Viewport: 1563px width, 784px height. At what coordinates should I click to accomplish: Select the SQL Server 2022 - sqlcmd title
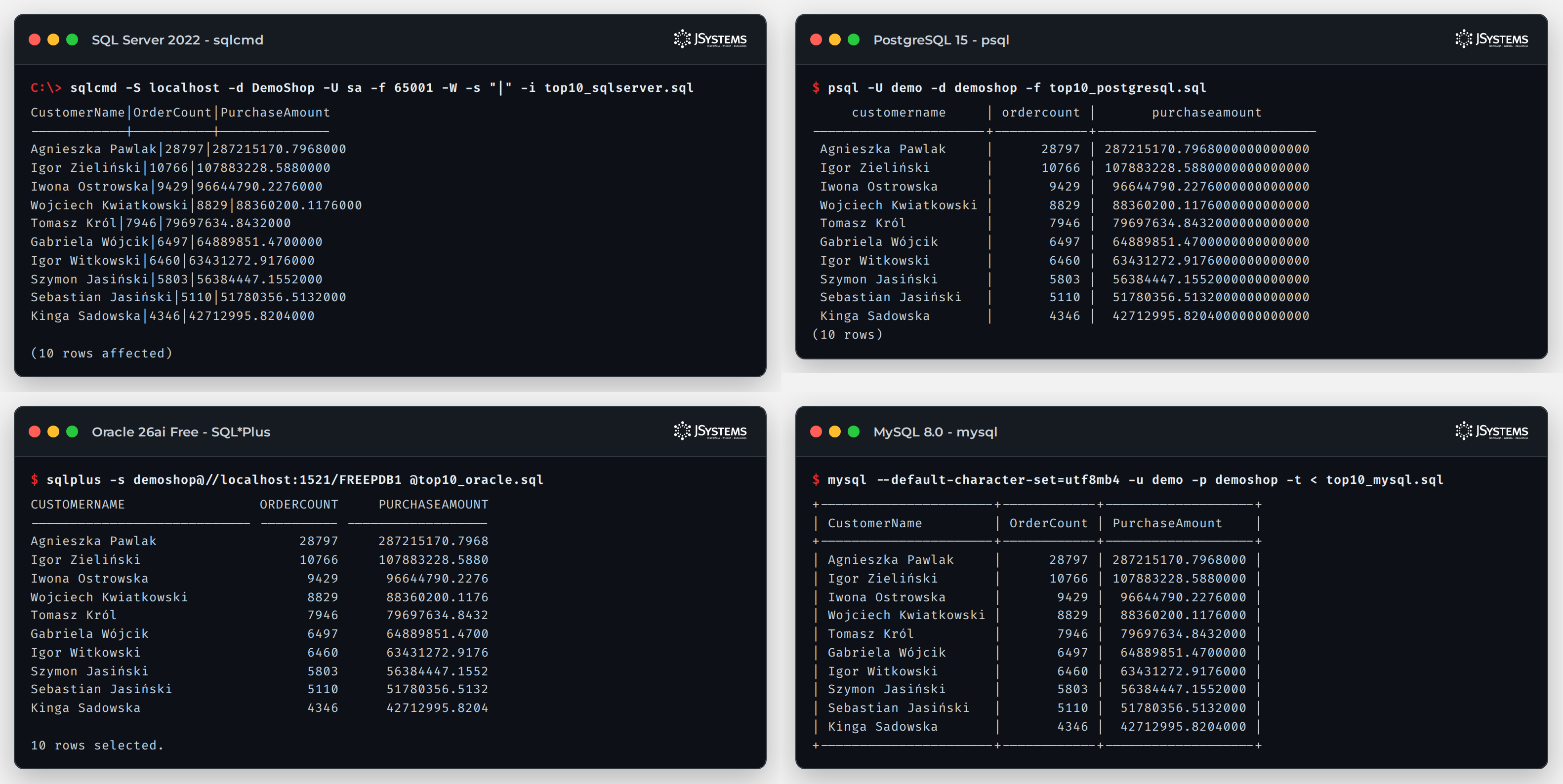[177, 40]
